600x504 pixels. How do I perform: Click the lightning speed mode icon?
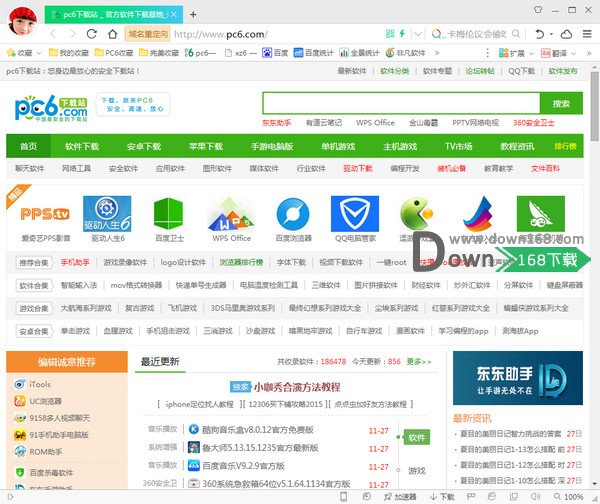point(402,34)
